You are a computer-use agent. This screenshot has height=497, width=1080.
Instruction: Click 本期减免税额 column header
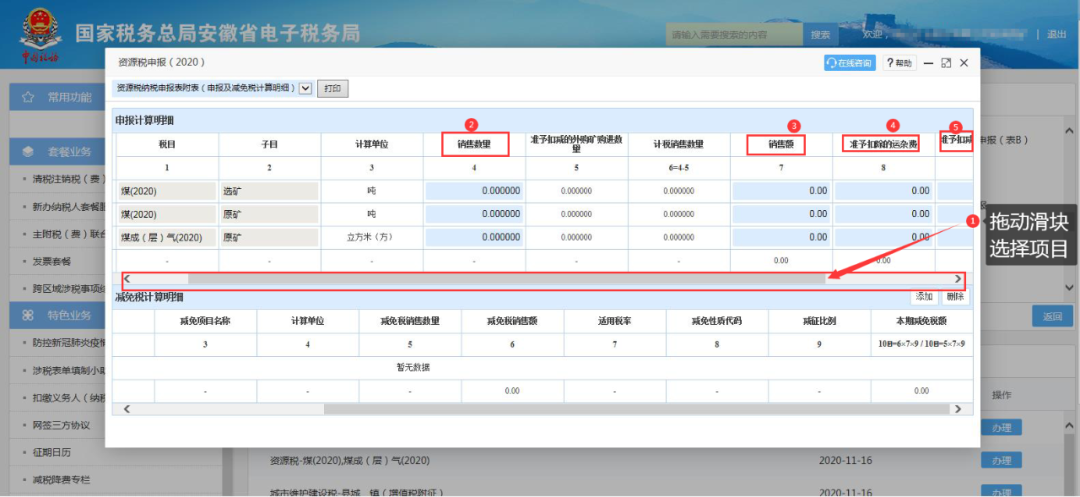922,321
